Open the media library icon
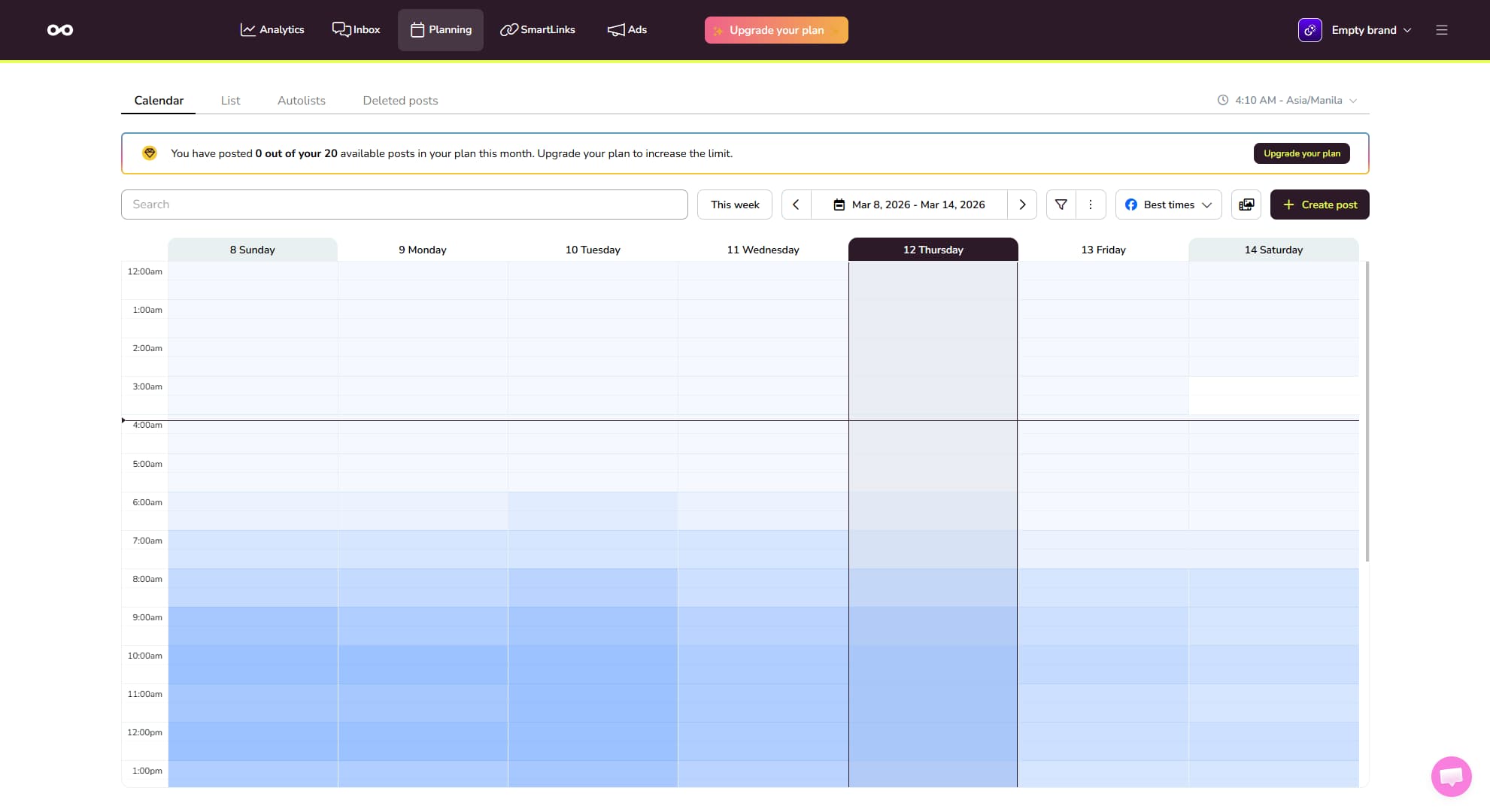The height and width of the screenshot is (812, 1490). 1246,204
